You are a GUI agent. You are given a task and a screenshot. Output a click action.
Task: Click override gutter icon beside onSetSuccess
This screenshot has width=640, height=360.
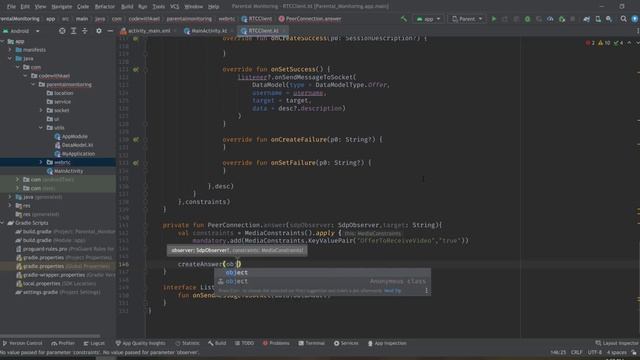coord(136,69)
